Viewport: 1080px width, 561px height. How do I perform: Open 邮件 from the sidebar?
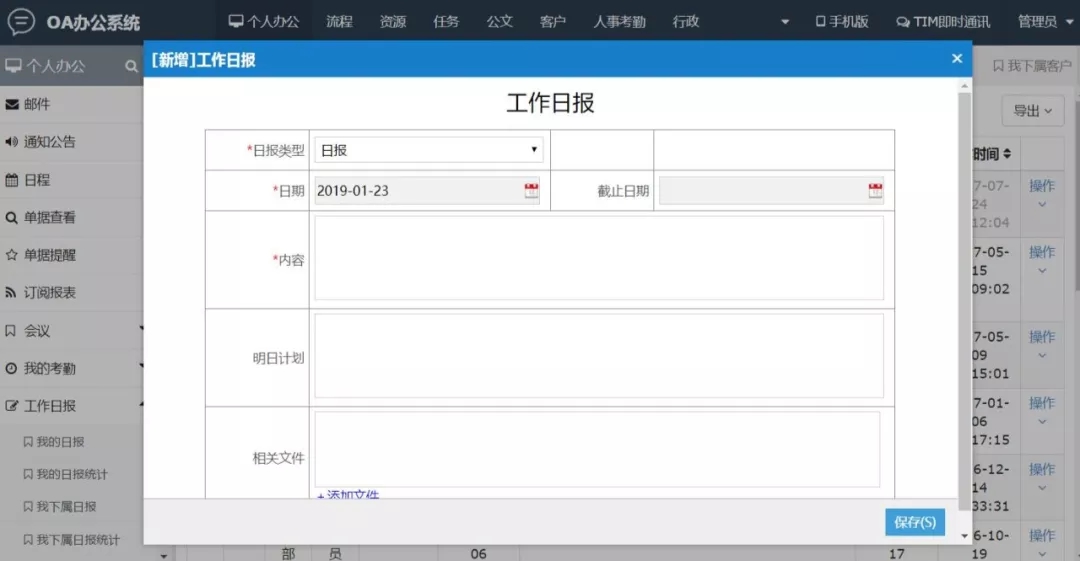click(x=36, y=104)
